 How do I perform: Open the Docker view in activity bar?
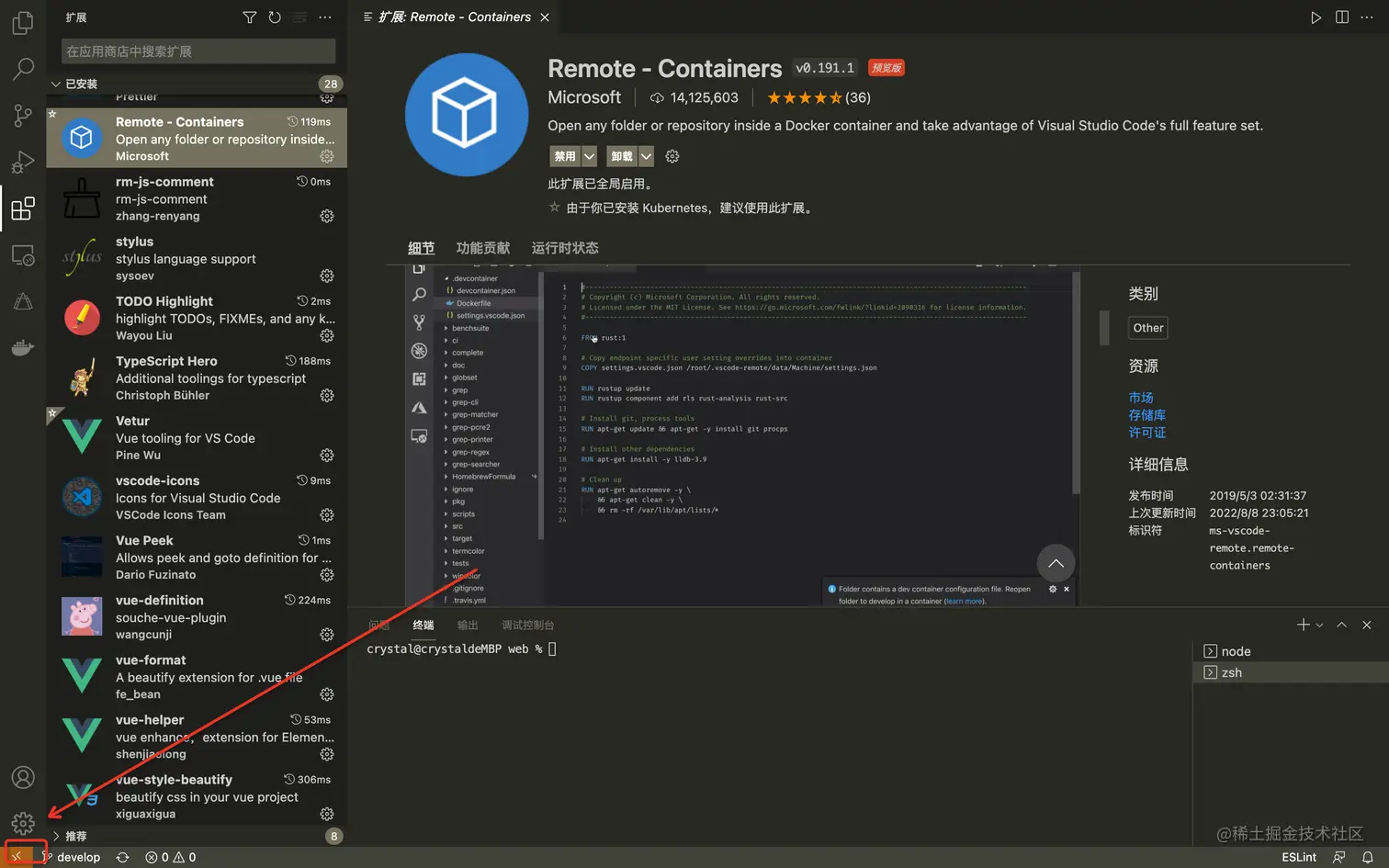[23, 347]
